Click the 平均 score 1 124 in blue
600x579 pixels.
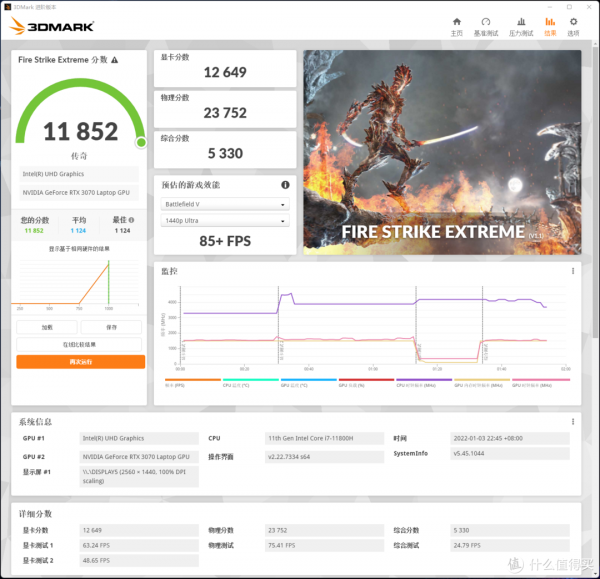(x=78, y=231)
